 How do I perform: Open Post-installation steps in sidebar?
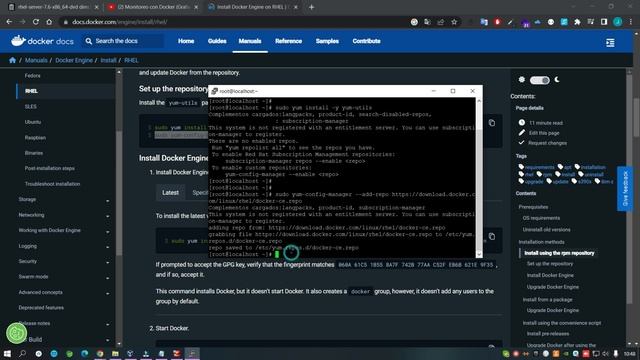pyautogui.click(x=49, y=168)
